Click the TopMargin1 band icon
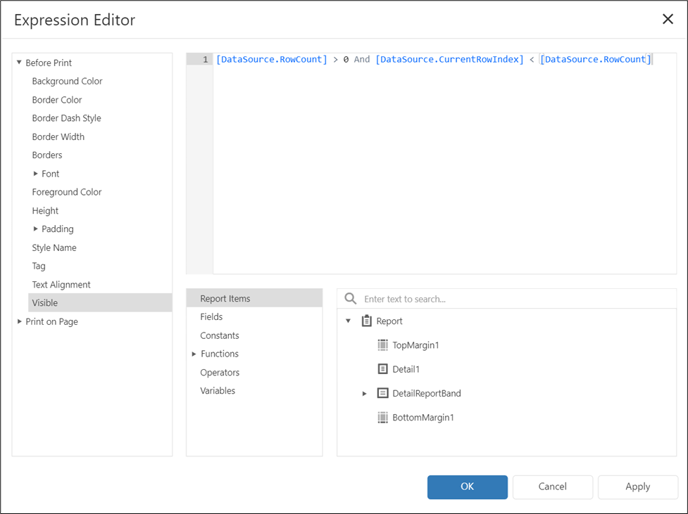688x514 pixels. coord(383,345)
